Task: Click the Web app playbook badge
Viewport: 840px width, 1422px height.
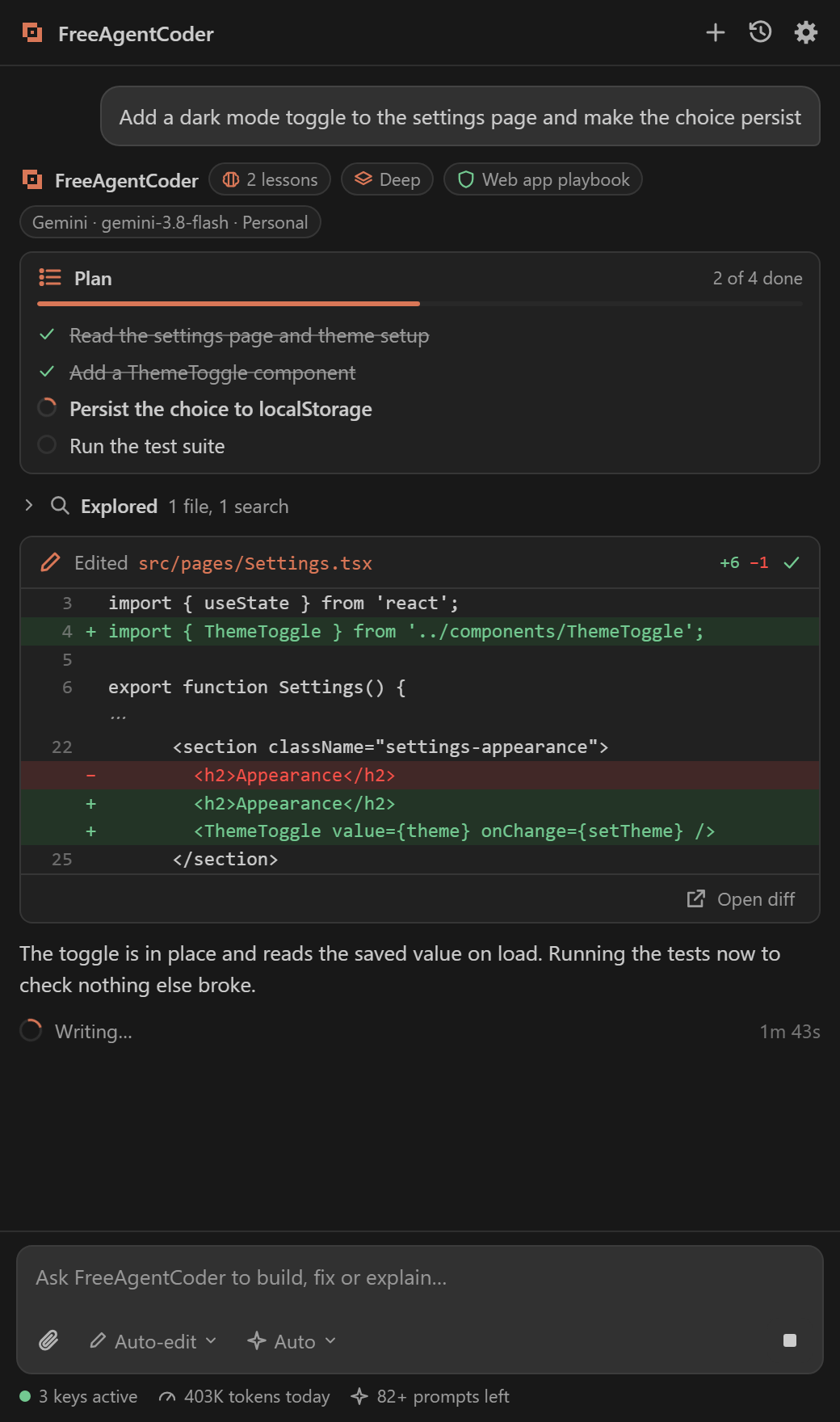Action: click(543, 179)
